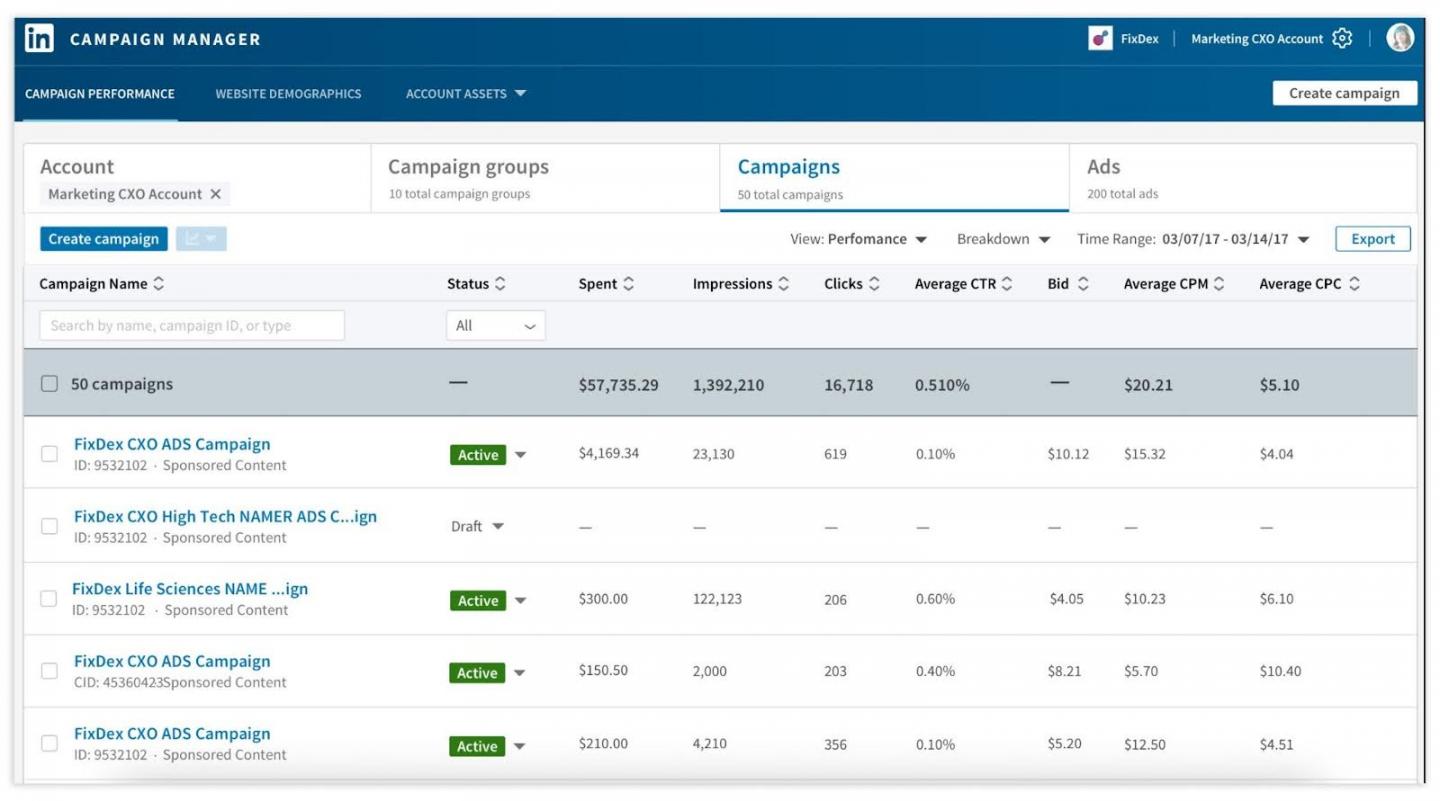Select all 50 campaigns checkbox
Viewport: 1440px width, 801px height.
[x=49, y=384]
